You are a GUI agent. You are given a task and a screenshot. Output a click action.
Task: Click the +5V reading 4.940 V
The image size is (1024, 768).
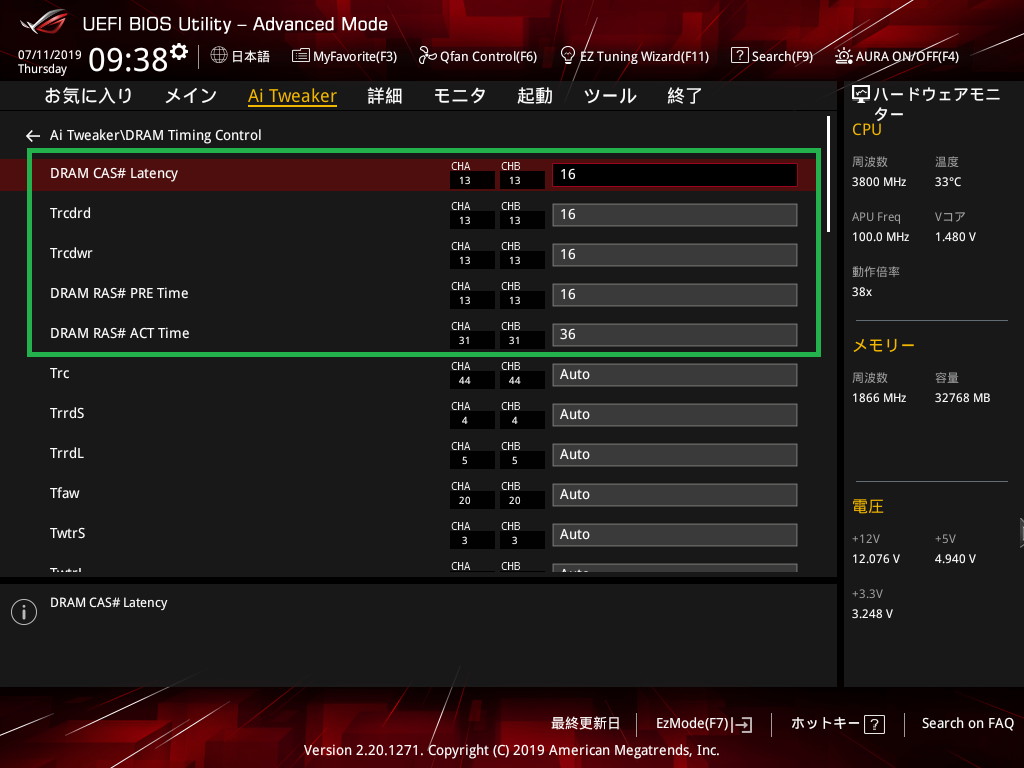(955, 559)
